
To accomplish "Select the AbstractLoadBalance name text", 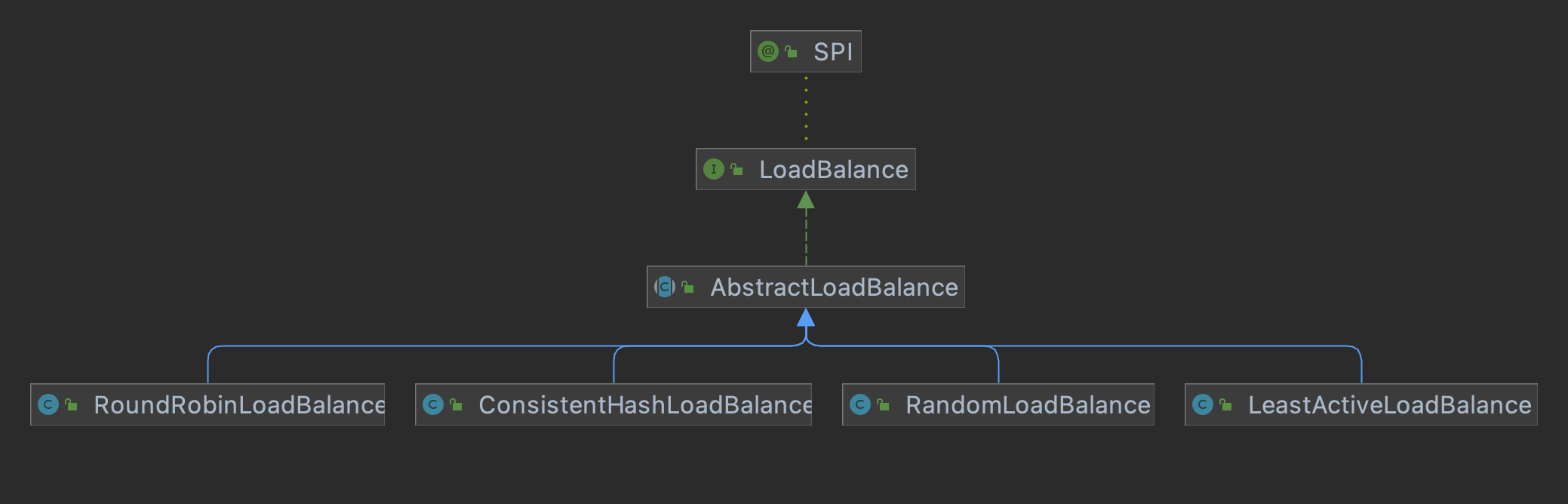I will (834, 287).
